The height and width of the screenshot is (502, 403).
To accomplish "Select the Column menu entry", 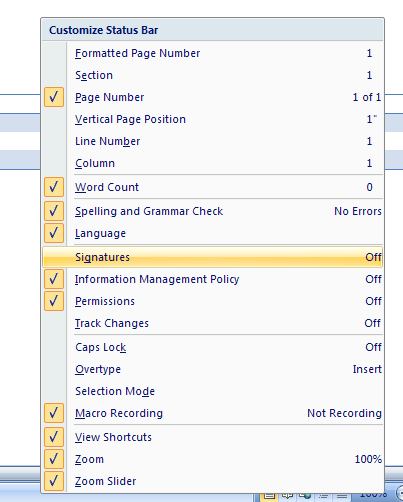I will point(213,163).
